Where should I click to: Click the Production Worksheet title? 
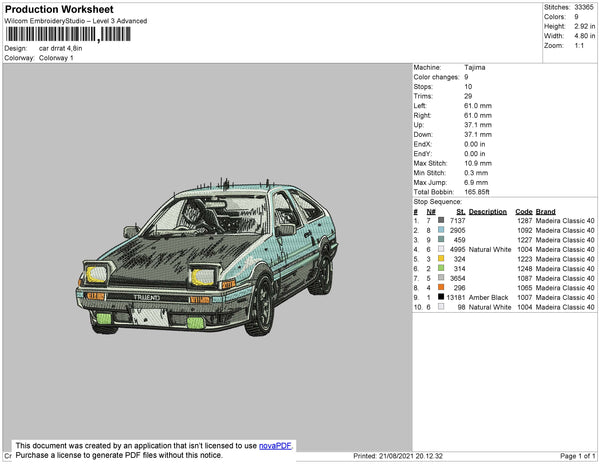58,10
